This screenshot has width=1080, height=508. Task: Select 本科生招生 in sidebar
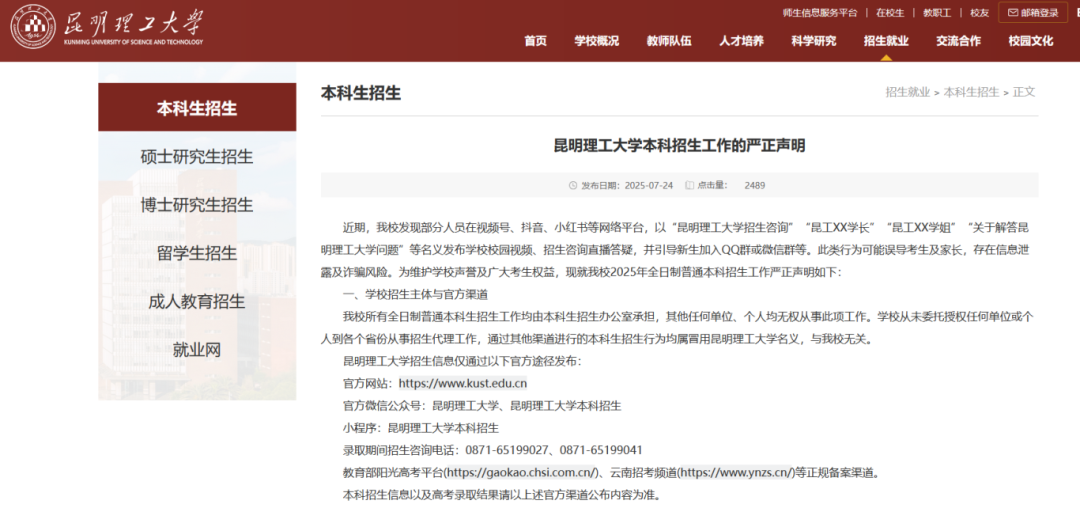point(197,108)
